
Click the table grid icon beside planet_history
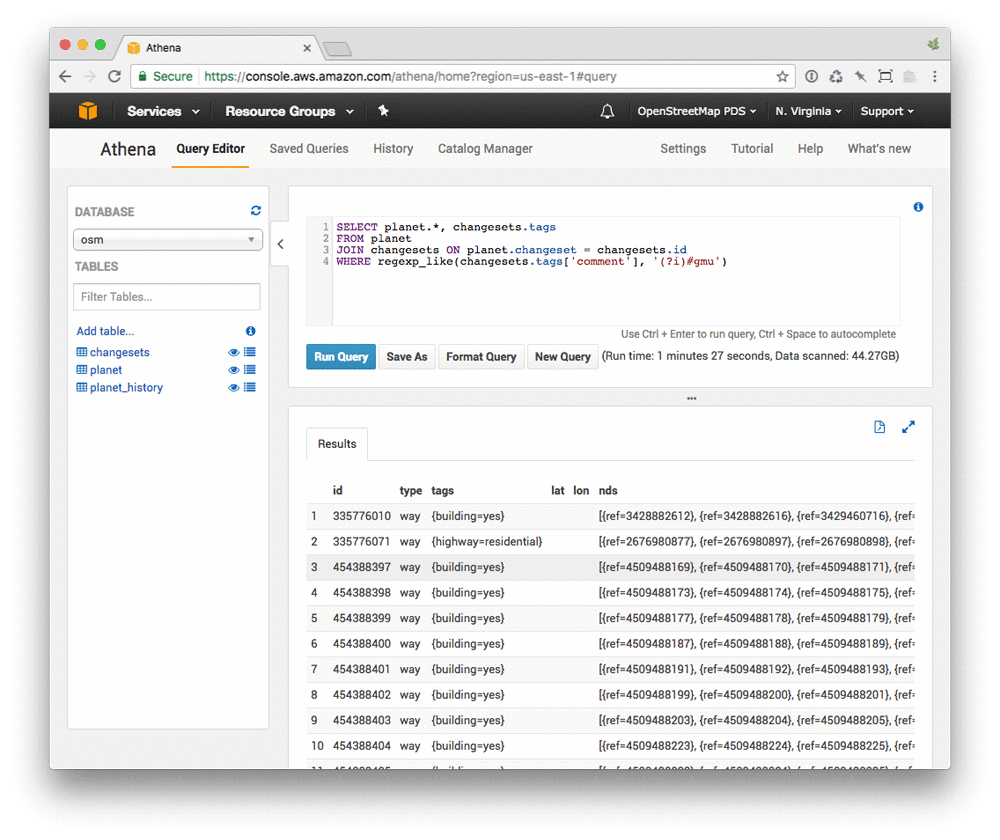tap(82, 387)
